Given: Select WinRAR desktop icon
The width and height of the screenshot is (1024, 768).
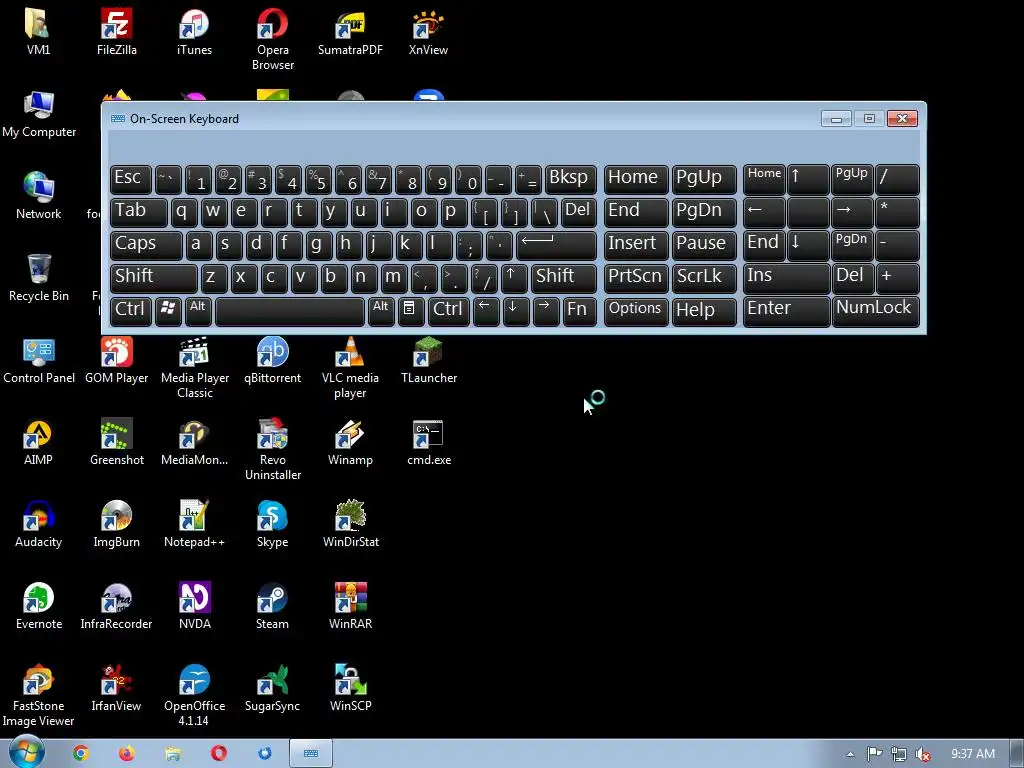Looking at the screenshot, I should 350,606.
